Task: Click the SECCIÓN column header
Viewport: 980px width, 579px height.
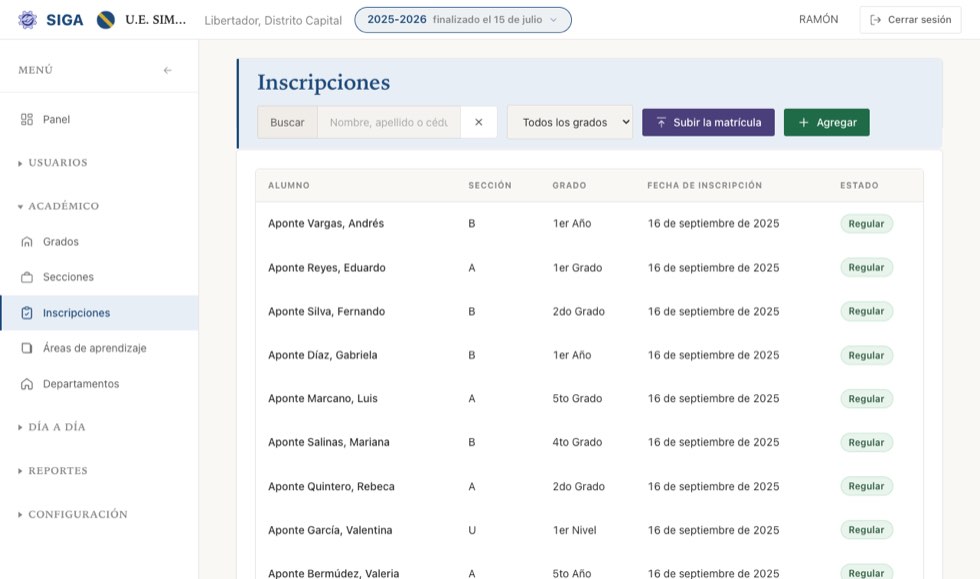Action: click(490, 186)
